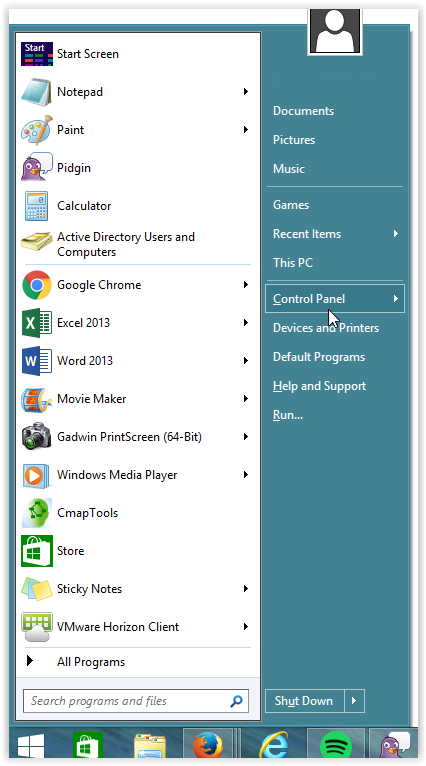The image size is (426, 766).
Task: Open Store from the taskbar
Action: click(x=88, y=746)
